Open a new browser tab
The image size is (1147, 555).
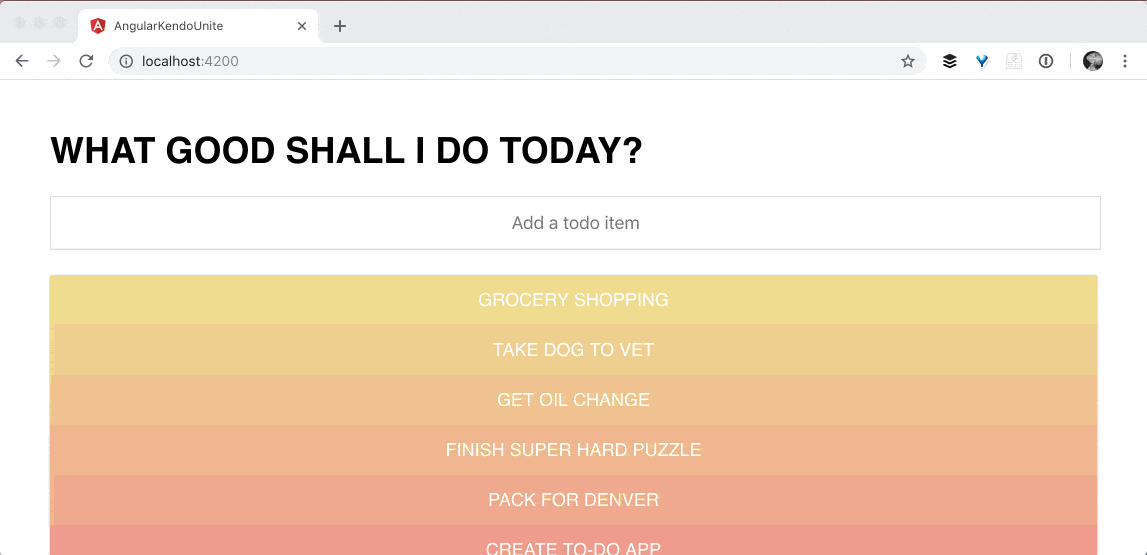[x=340, y=26]
